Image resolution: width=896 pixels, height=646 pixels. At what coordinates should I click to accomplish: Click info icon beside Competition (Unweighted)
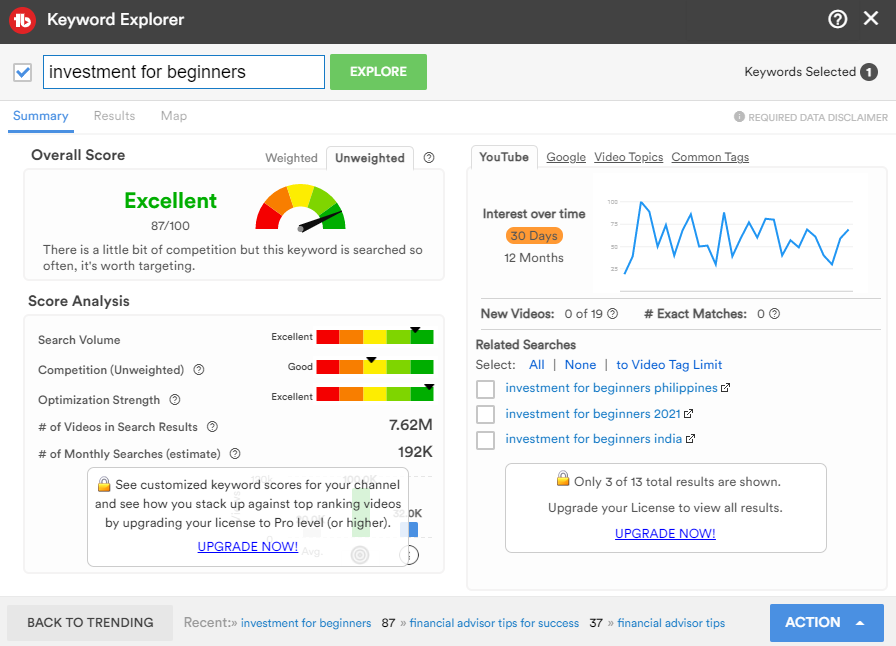tap(199, 370)
